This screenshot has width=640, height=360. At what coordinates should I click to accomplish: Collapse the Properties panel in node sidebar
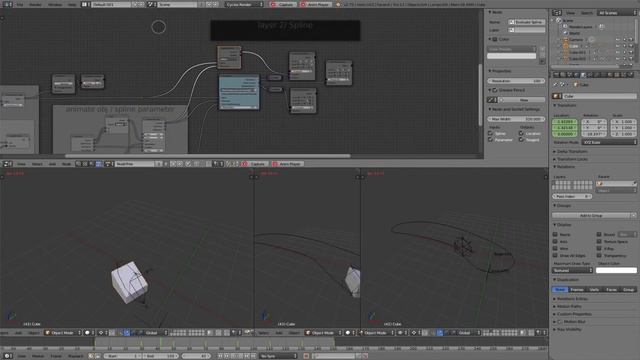501,71
